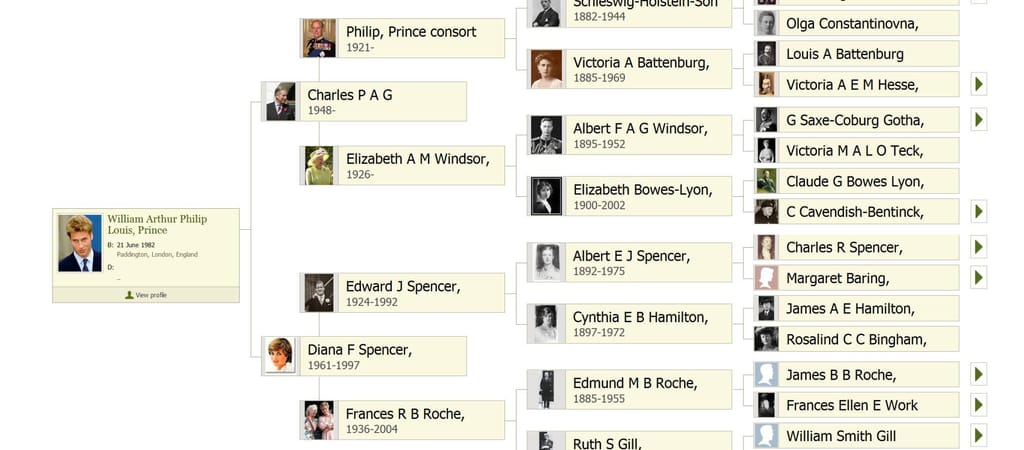Expand ancestors of G Saxe-Coburg Gotha
Image resolution: width=1024 pixels, height=450 pixels.
[979, 120]
